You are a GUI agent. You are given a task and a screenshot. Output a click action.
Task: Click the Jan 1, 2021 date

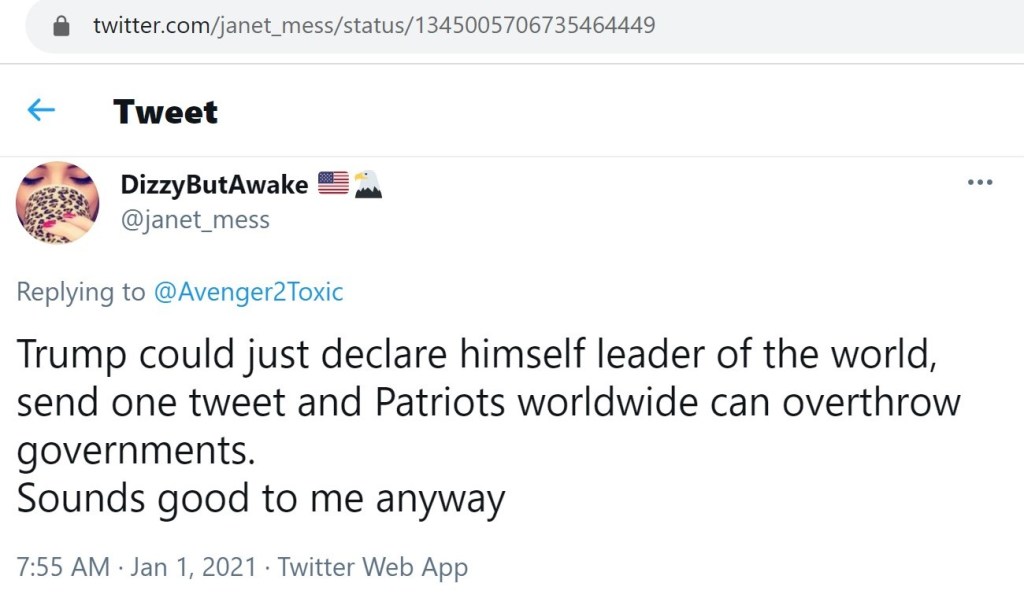tap(194, 567)
